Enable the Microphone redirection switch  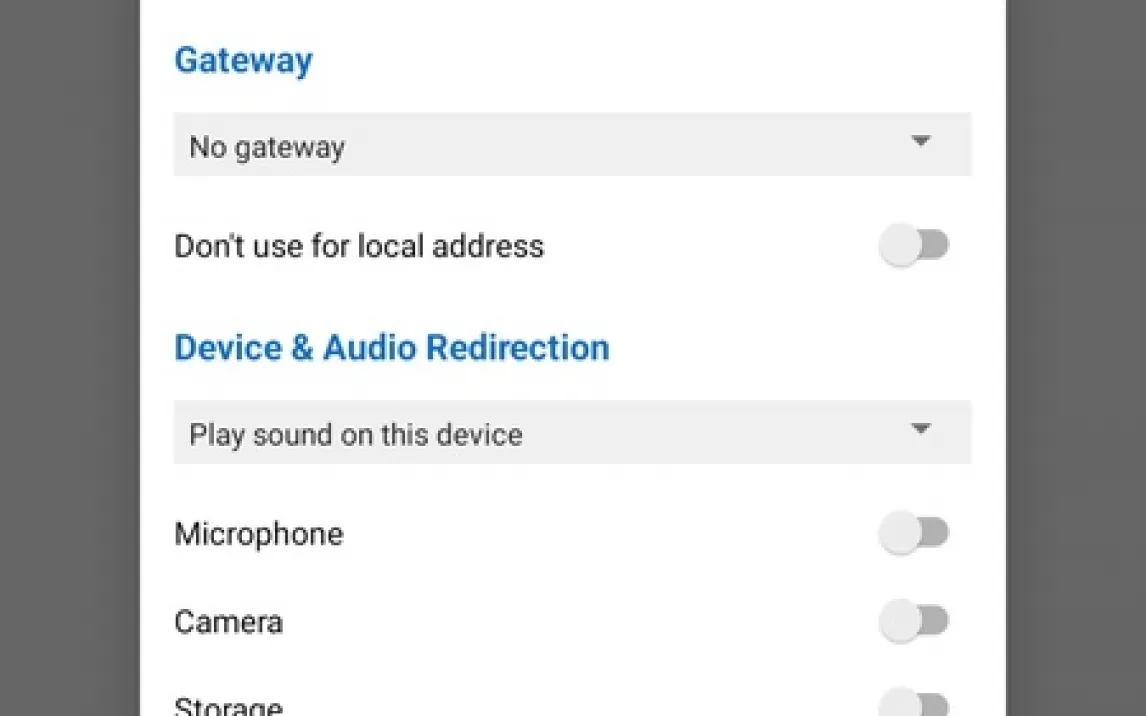click(914, 533)
